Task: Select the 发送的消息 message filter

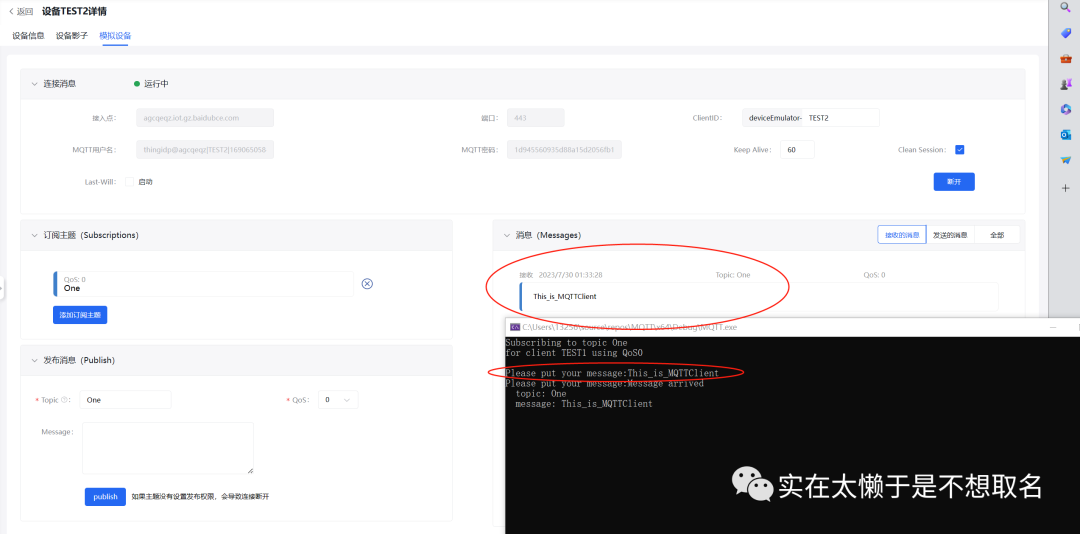Action: tap(949, 235)
